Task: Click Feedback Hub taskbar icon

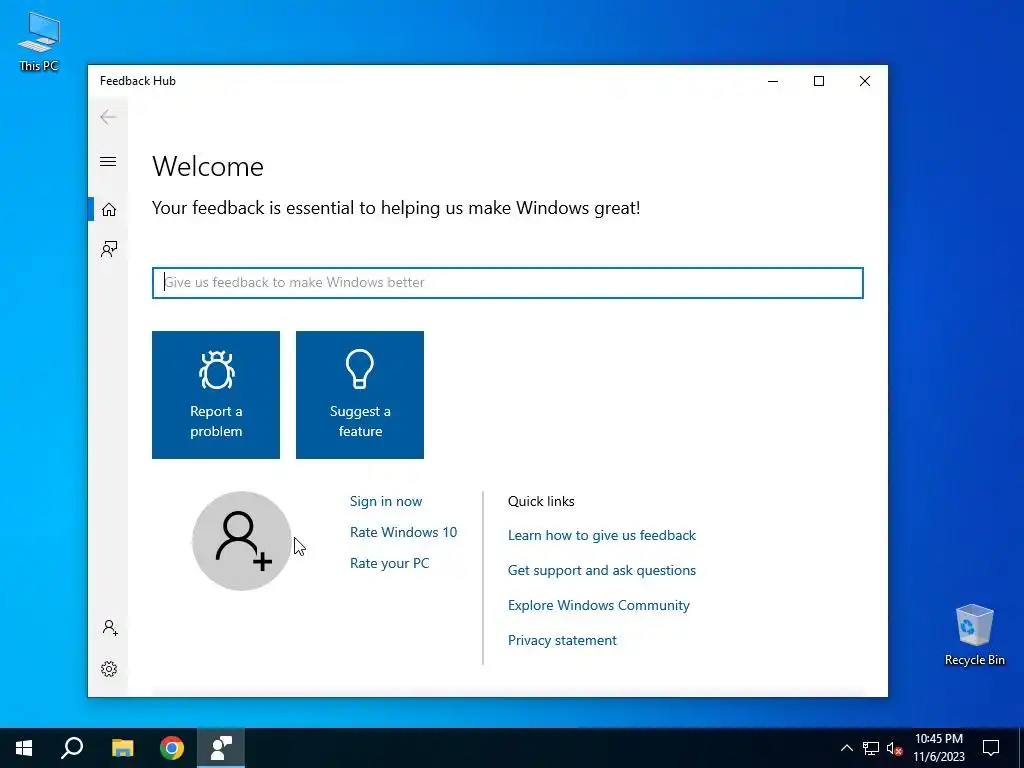Action: click(221, 748)
